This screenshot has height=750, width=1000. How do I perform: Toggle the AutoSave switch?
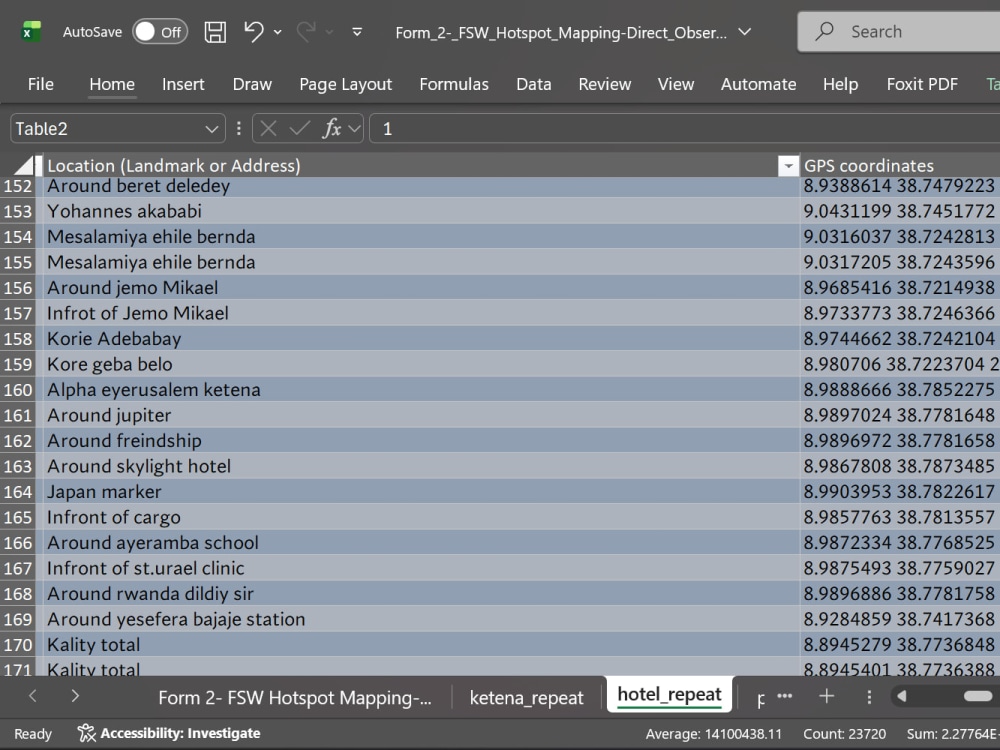[159, 32]
